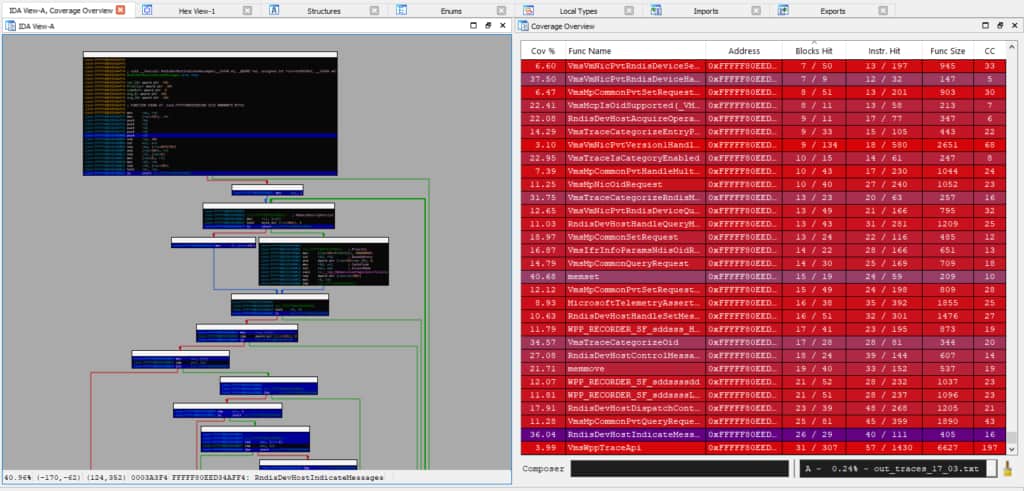Click the Local Types tab icon
This screenshot has width=1024, height=491.
click(527, 10)
